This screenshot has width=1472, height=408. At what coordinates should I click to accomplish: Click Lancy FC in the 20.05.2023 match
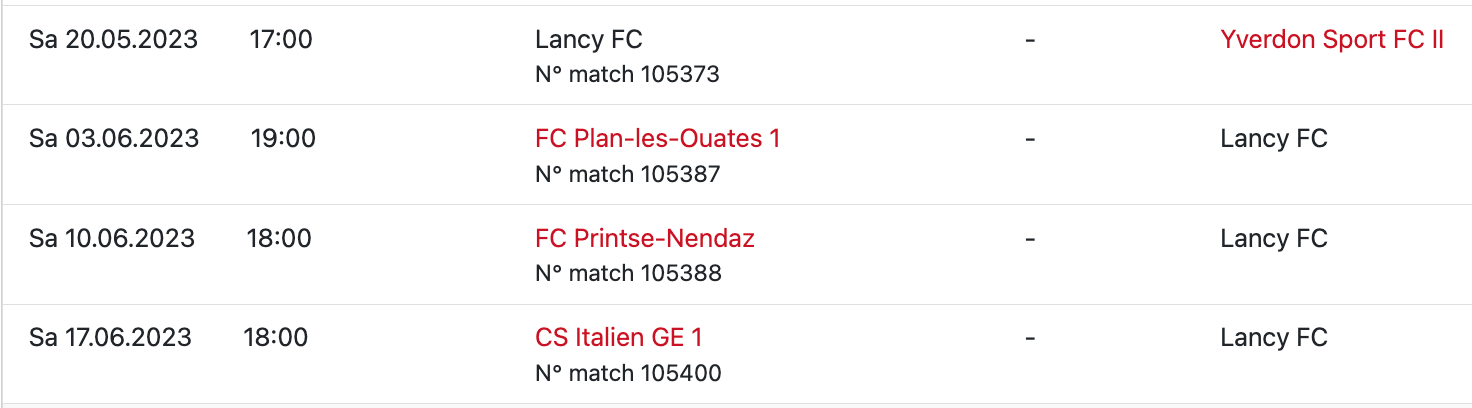click(588, 39)
